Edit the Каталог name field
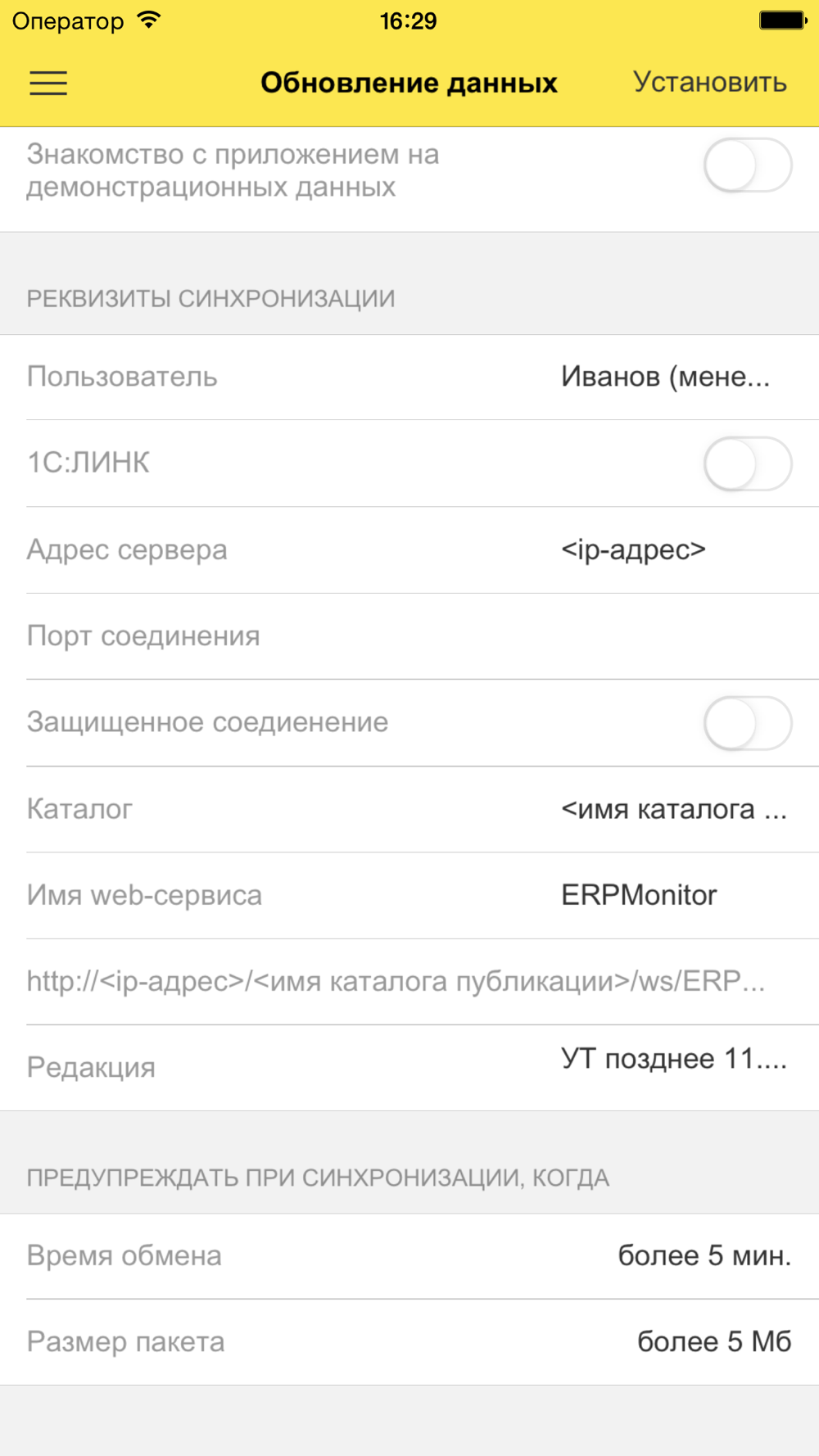 tap(673, 810)
